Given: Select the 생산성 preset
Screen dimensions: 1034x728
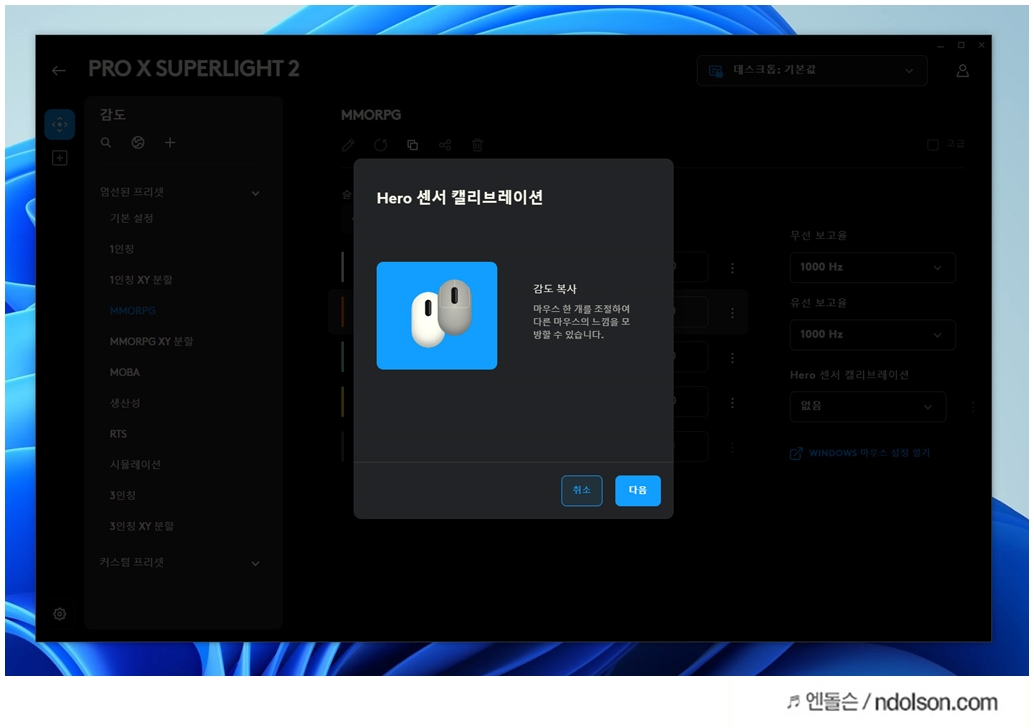Looking at the screenshot, I should [x=125, y=403].
